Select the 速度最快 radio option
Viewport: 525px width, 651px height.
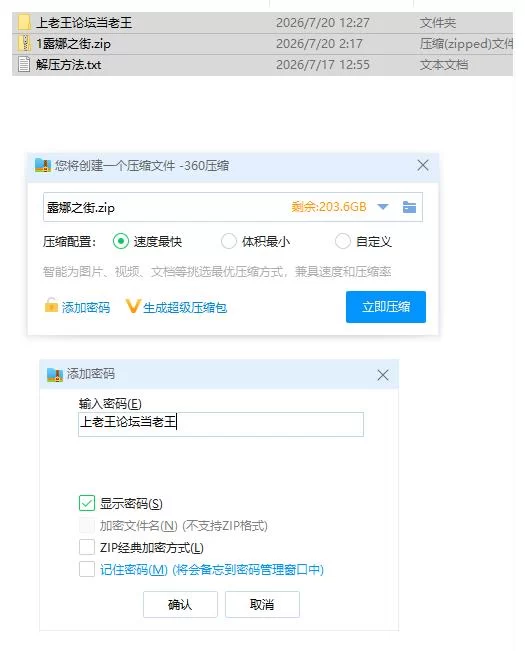point(121,241)
